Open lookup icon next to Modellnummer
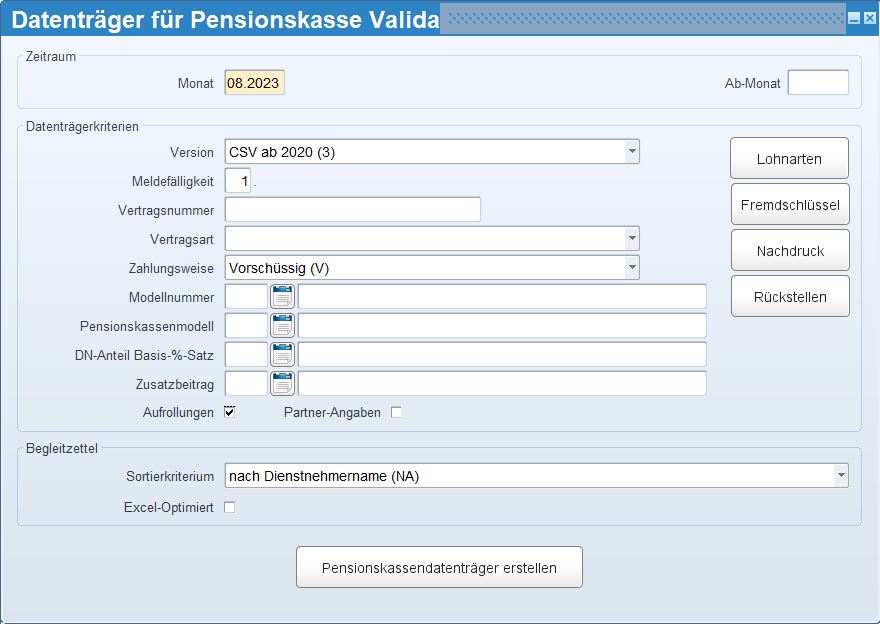 282,297
